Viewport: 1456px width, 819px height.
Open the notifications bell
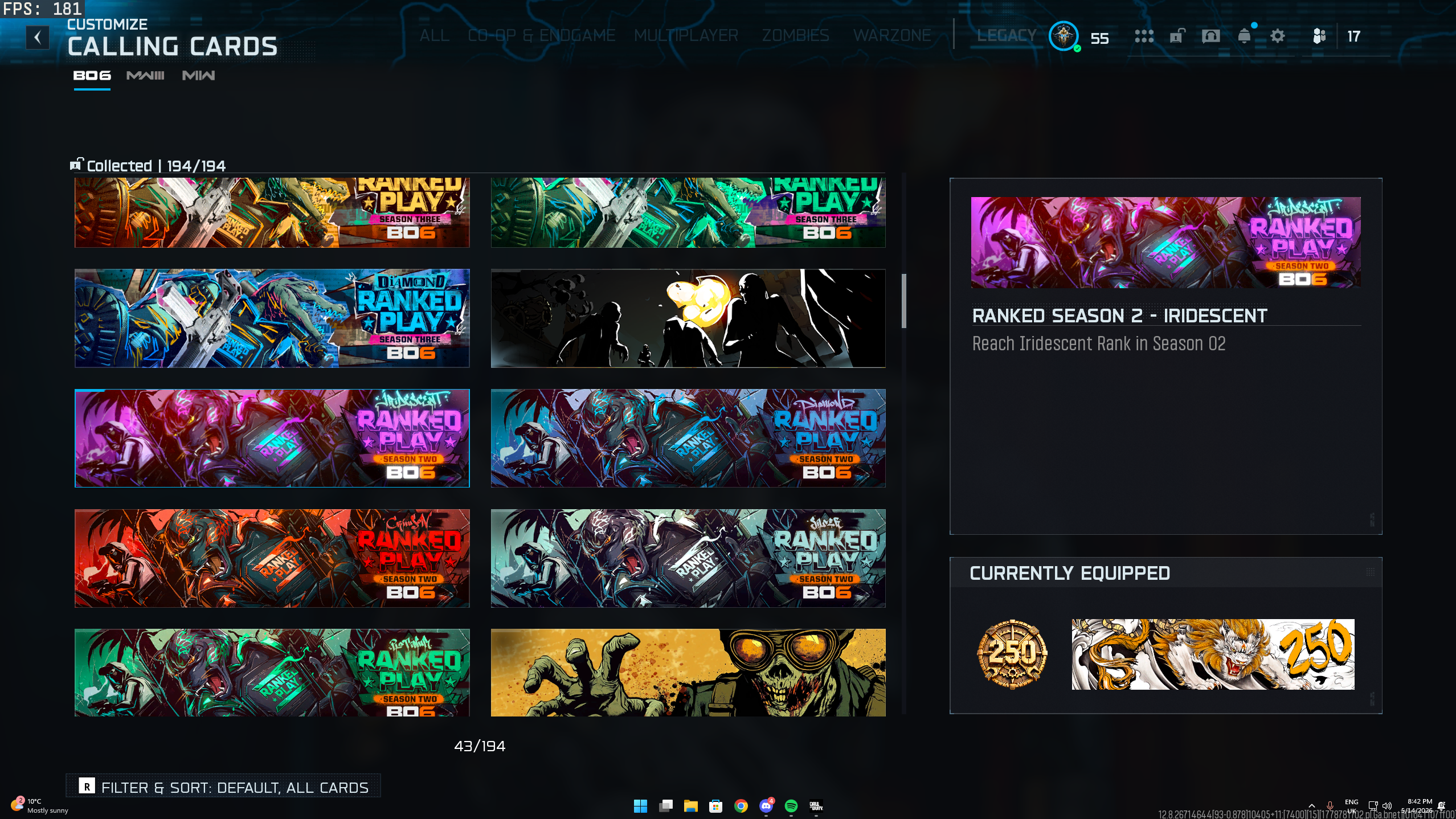(1244, 36)
